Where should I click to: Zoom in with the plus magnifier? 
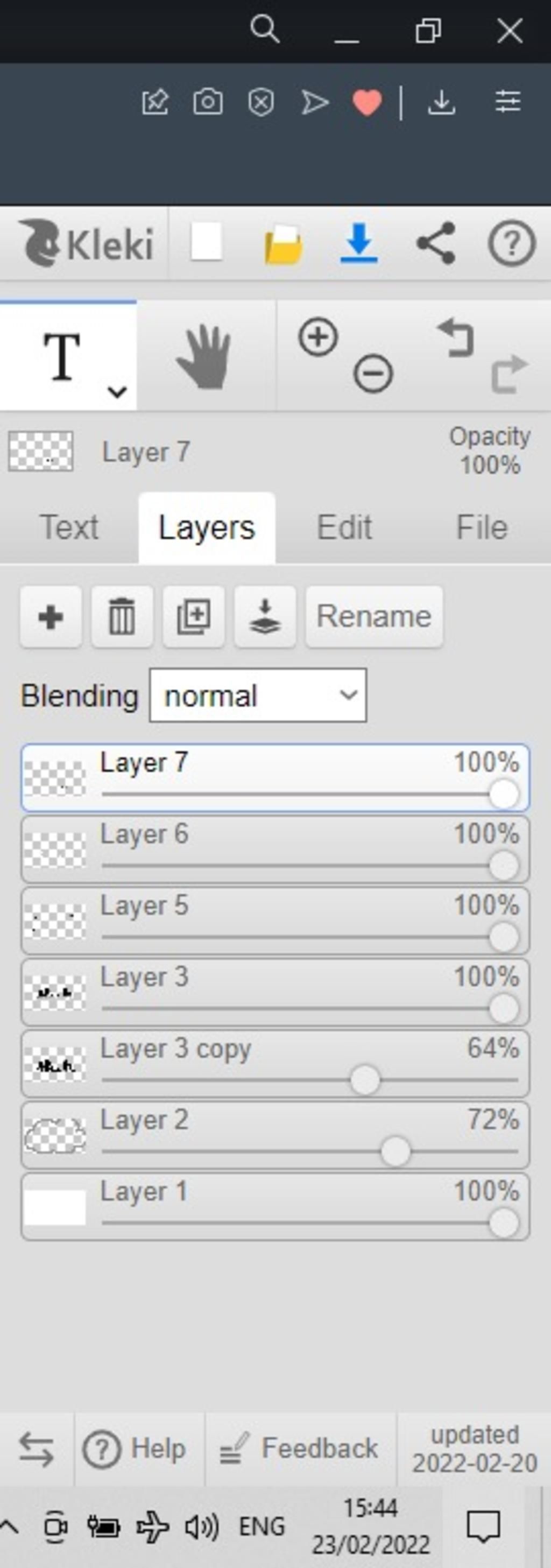point(318,336)
